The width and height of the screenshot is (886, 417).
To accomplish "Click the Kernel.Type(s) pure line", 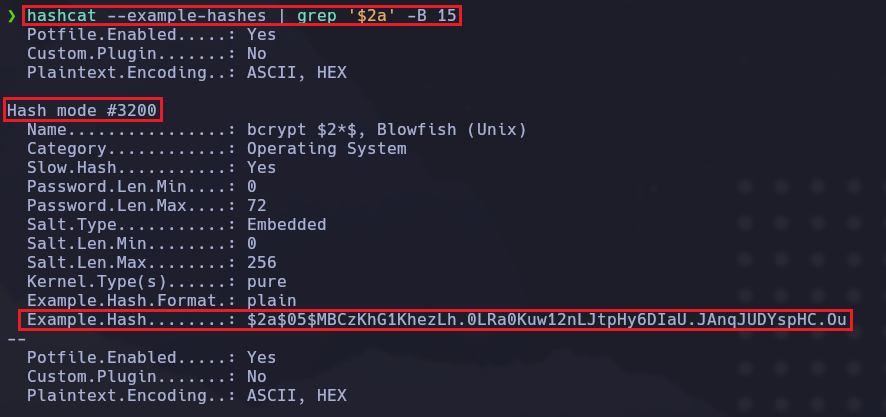I will [156, 281].
